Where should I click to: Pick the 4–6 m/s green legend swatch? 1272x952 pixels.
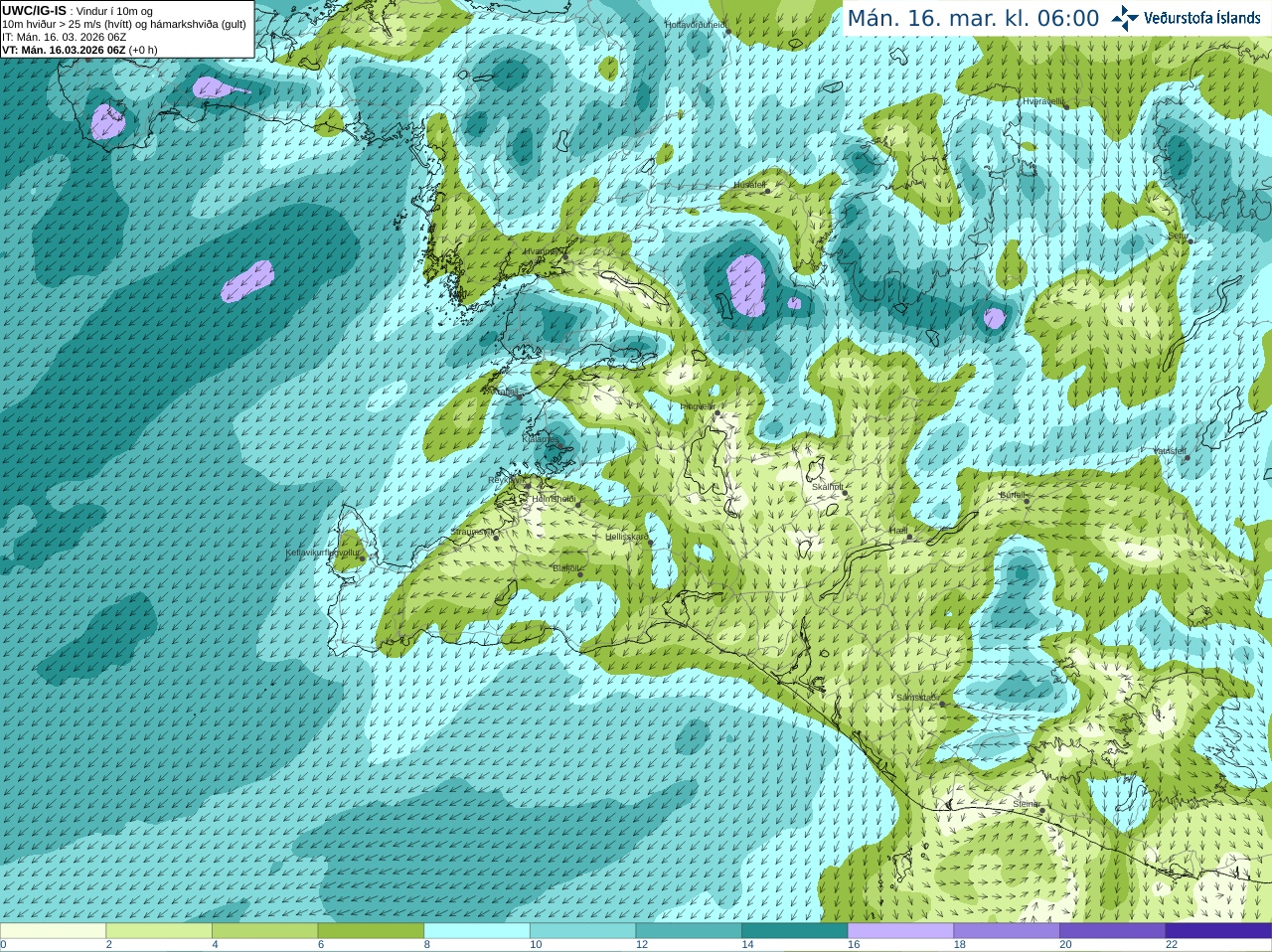(264, 931)
